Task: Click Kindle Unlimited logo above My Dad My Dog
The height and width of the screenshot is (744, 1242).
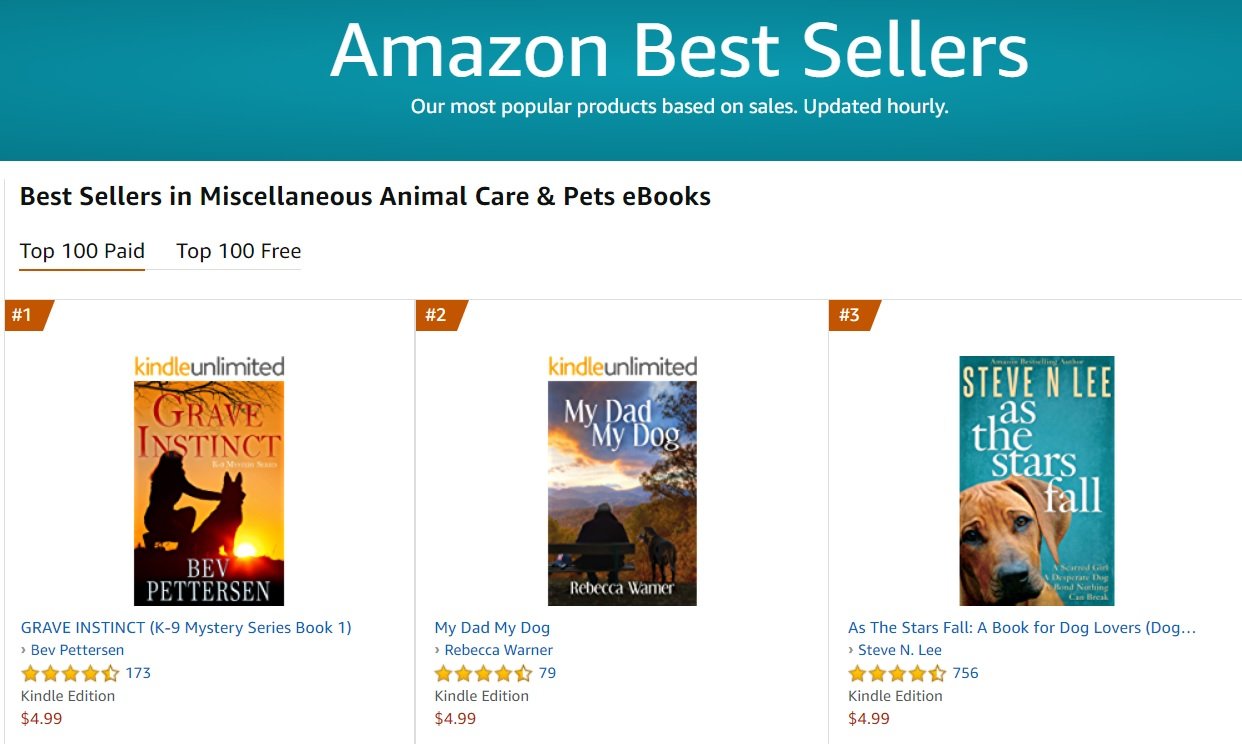Action: tap(622, 366)
